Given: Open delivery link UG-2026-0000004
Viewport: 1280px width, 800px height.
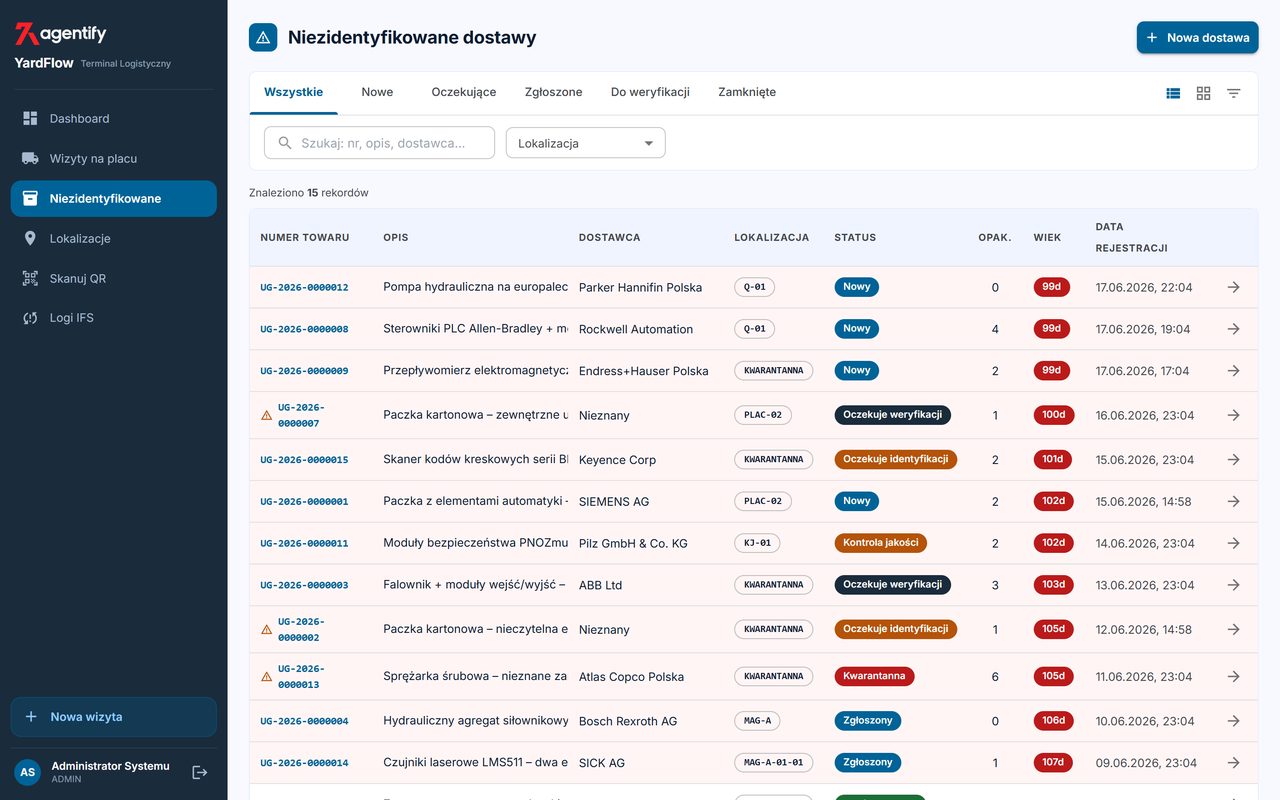Looking at the screenshot, I should click(x=304, y=721).
